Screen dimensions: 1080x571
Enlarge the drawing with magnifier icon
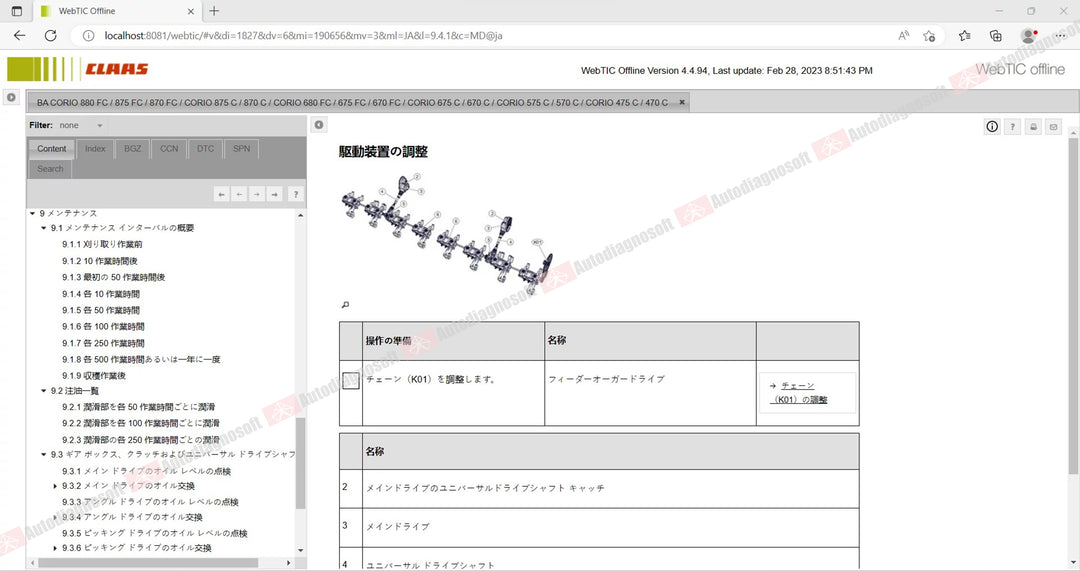click(345, 304)
